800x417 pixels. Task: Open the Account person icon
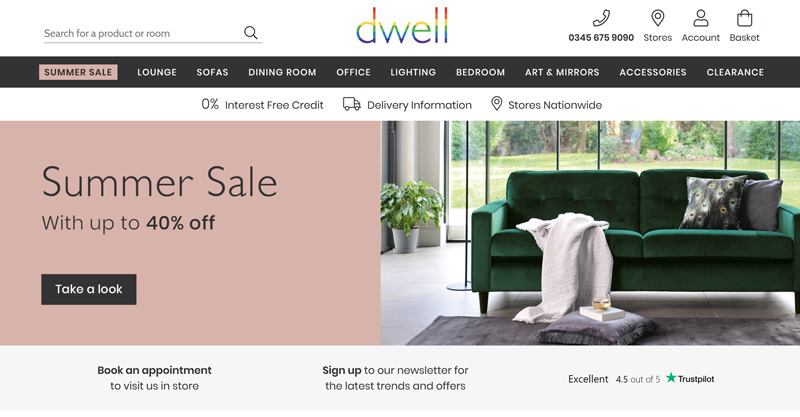[701, 18]
